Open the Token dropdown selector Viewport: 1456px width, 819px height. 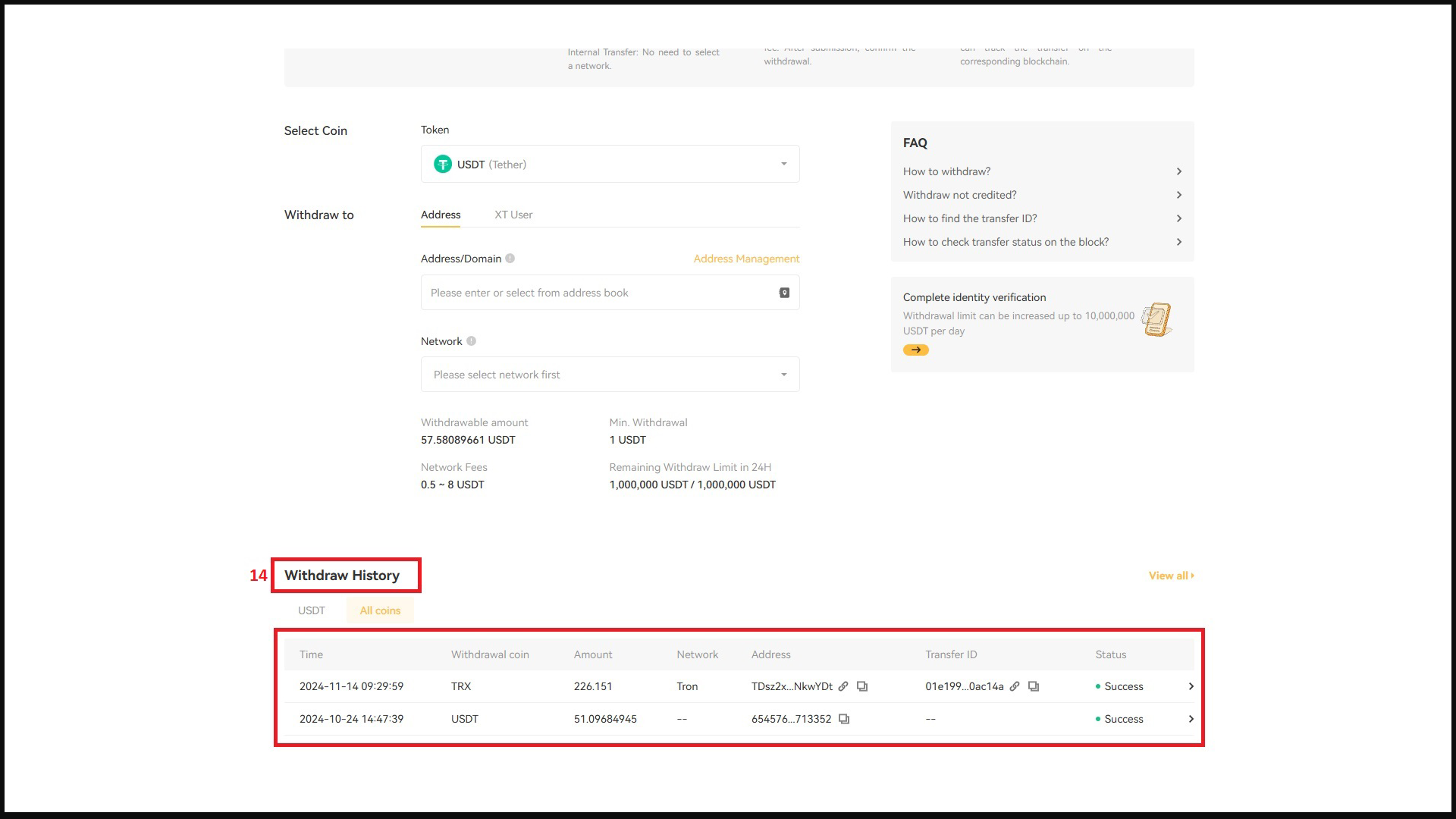610,163
